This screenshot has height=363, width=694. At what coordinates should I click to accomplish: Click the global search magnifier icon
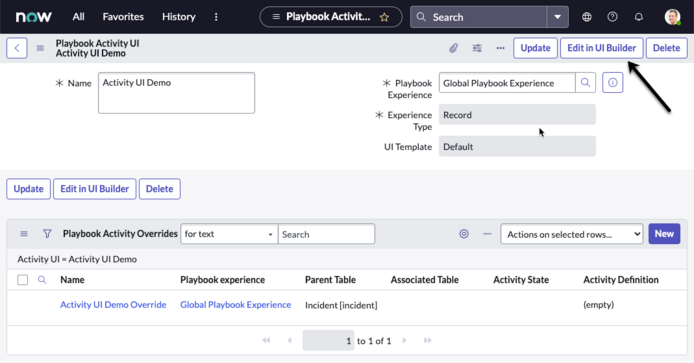421,17
